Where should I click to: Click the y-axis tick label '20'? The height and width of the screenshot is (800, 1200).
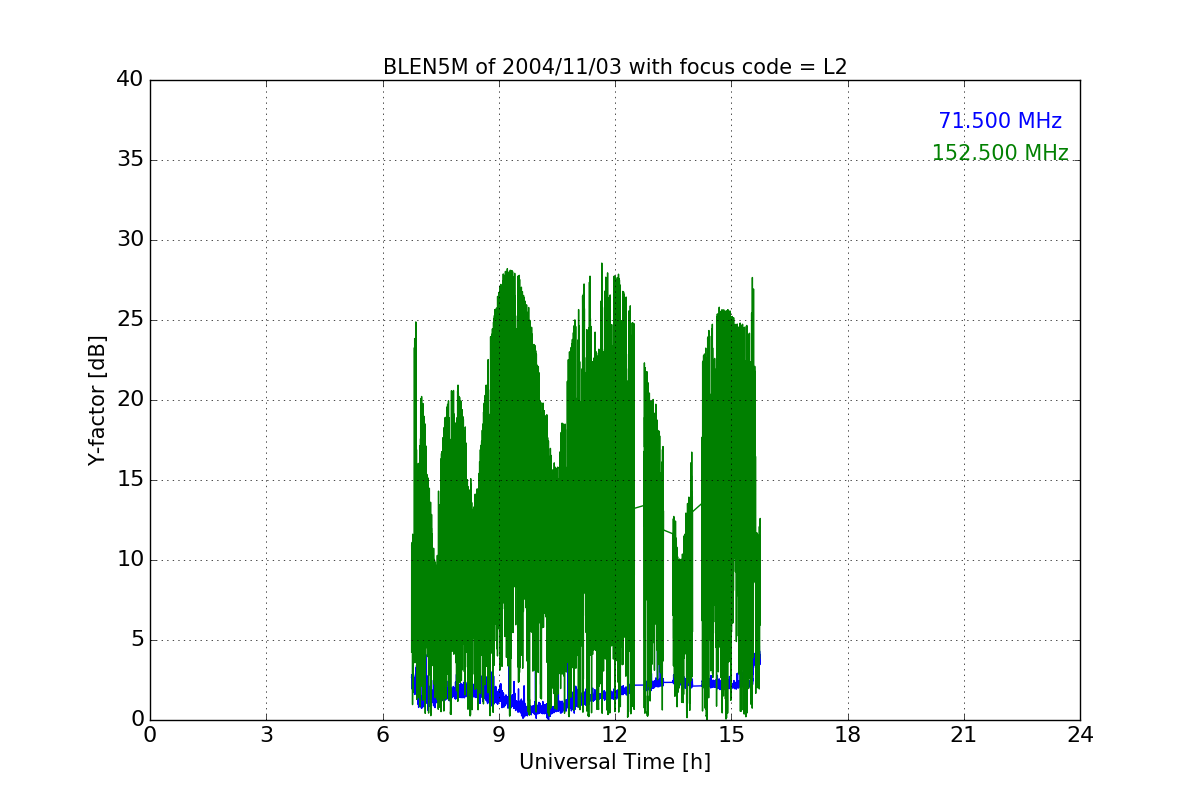click(130, 400)
